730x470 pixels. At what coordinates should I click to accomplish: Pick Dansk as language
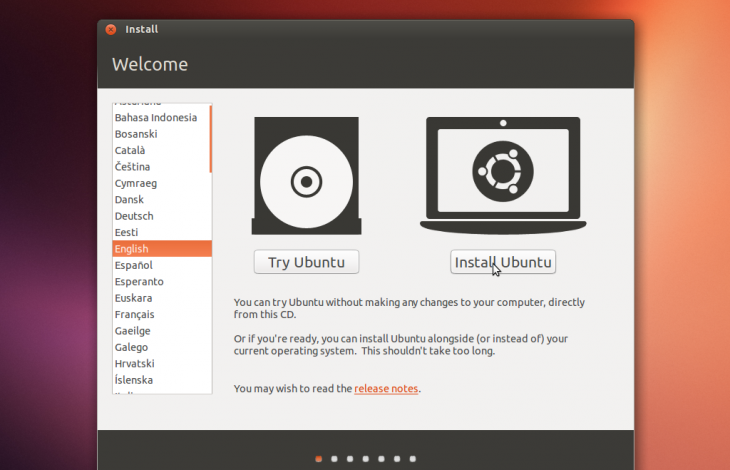[x=161, y=199]
